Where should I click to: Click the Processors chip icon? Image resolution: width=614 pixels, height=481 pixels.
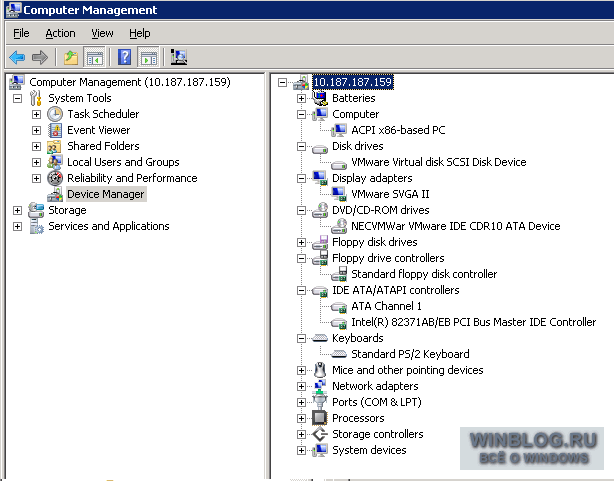(x=320, y=418)
